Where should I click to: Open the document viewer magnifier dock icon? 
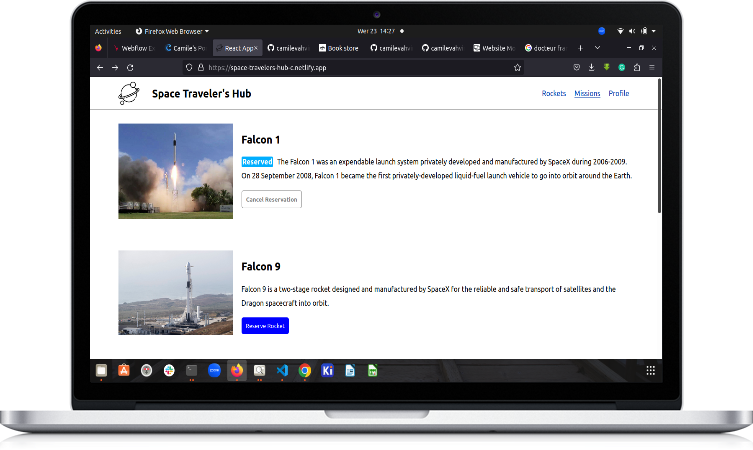coord(259,370)
